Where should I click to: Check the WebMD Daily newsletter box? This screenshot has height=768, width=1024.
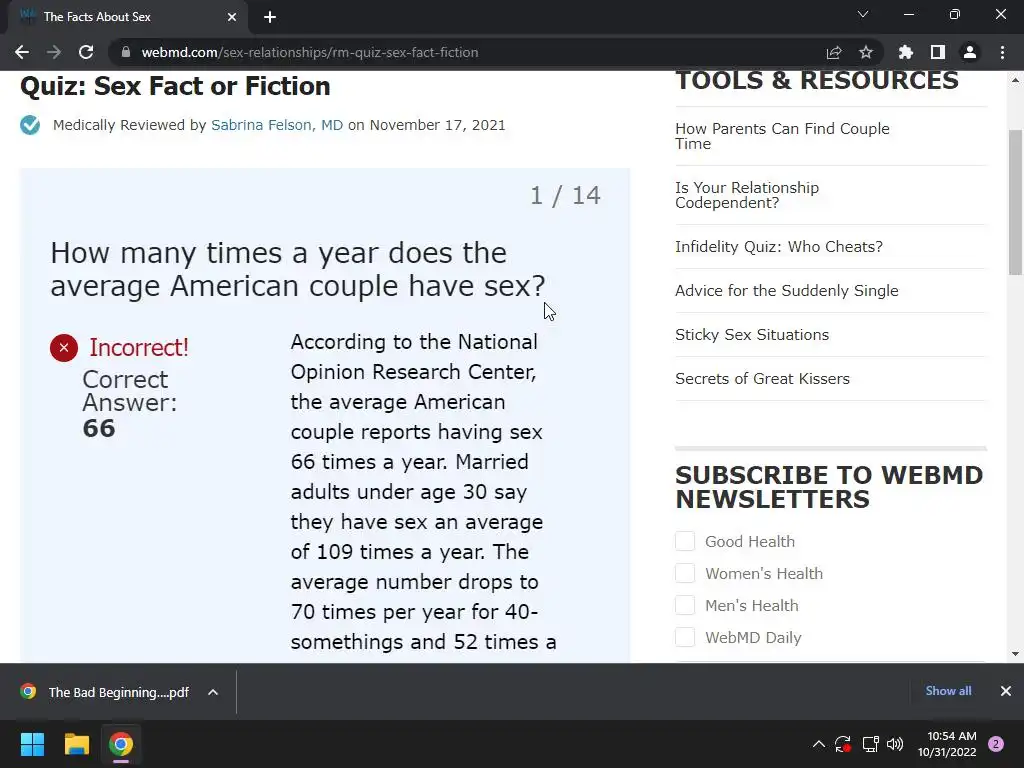[685, 637]
